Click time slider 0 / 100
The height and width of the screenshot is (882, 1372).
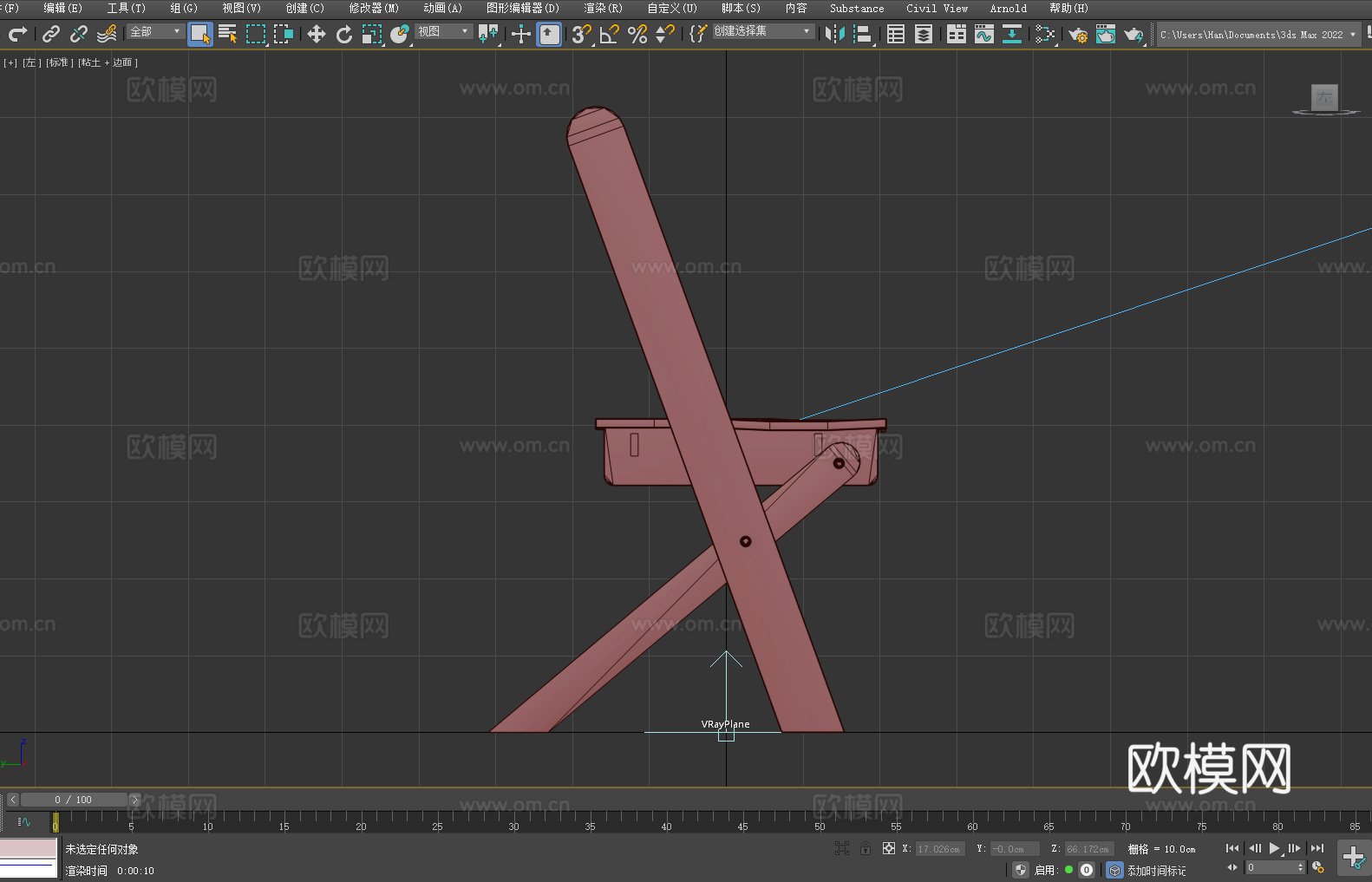coord(75,800)
